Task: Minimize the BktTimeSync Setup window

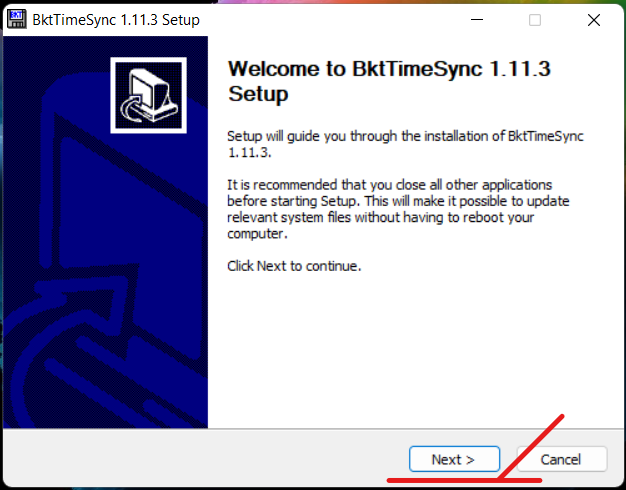Action: coord(477,20)
